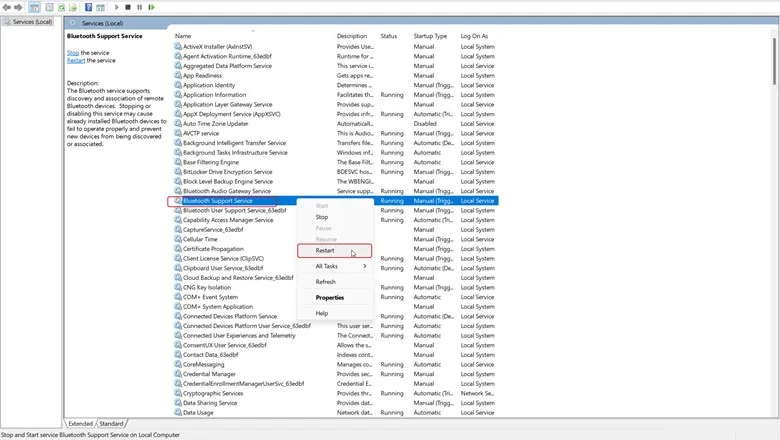Toggle the Show/Hide Action Pane toolbar icon
This screenshot has width=780, height=440.
pos(100,7)
